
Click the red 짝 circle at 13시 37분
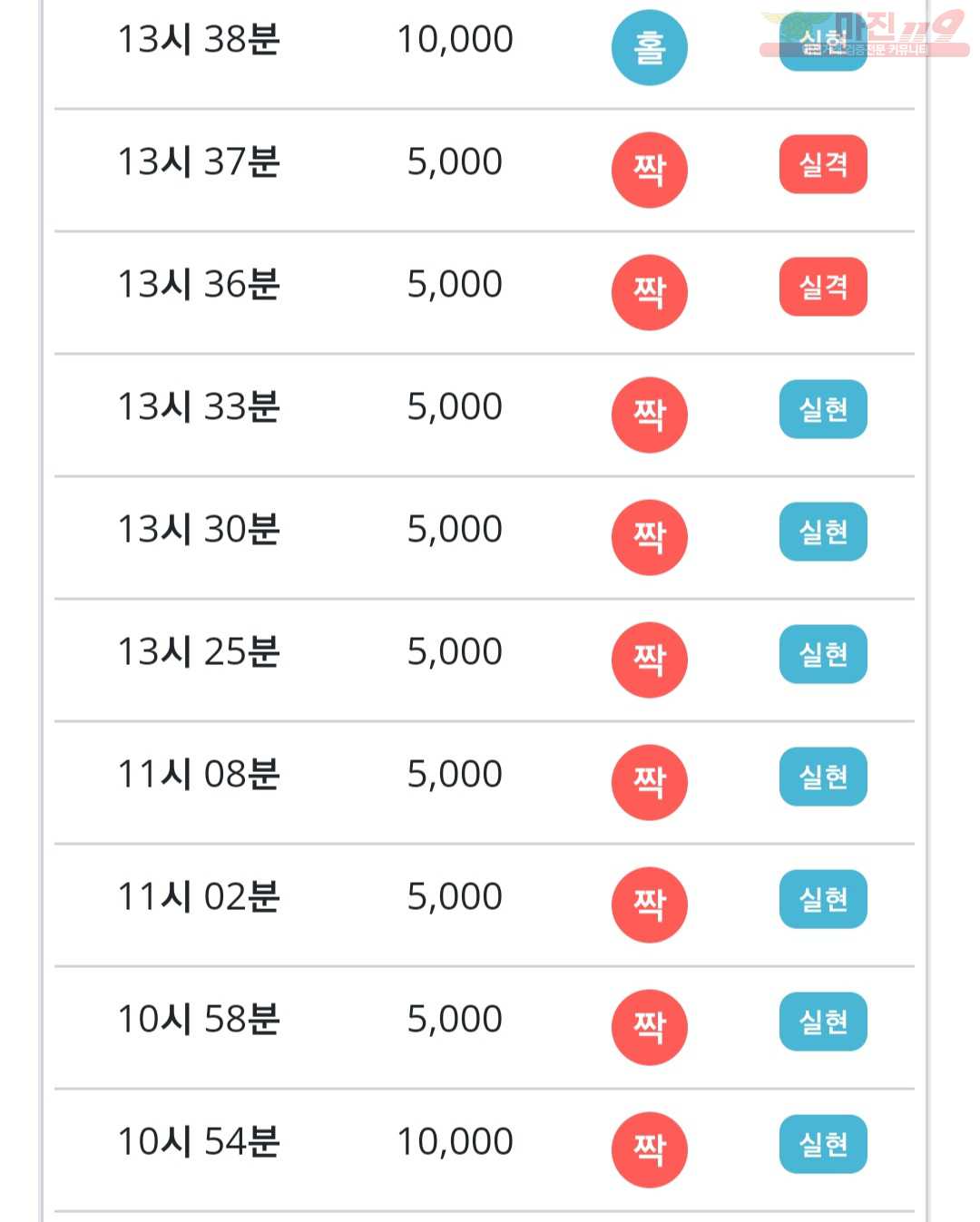(649, 170)
